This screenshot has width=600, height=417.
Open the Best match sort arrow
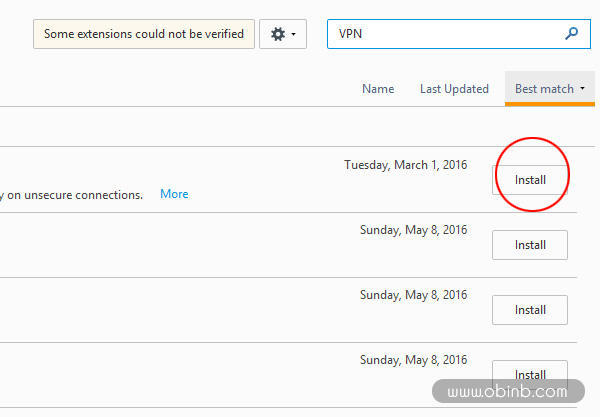582,88
